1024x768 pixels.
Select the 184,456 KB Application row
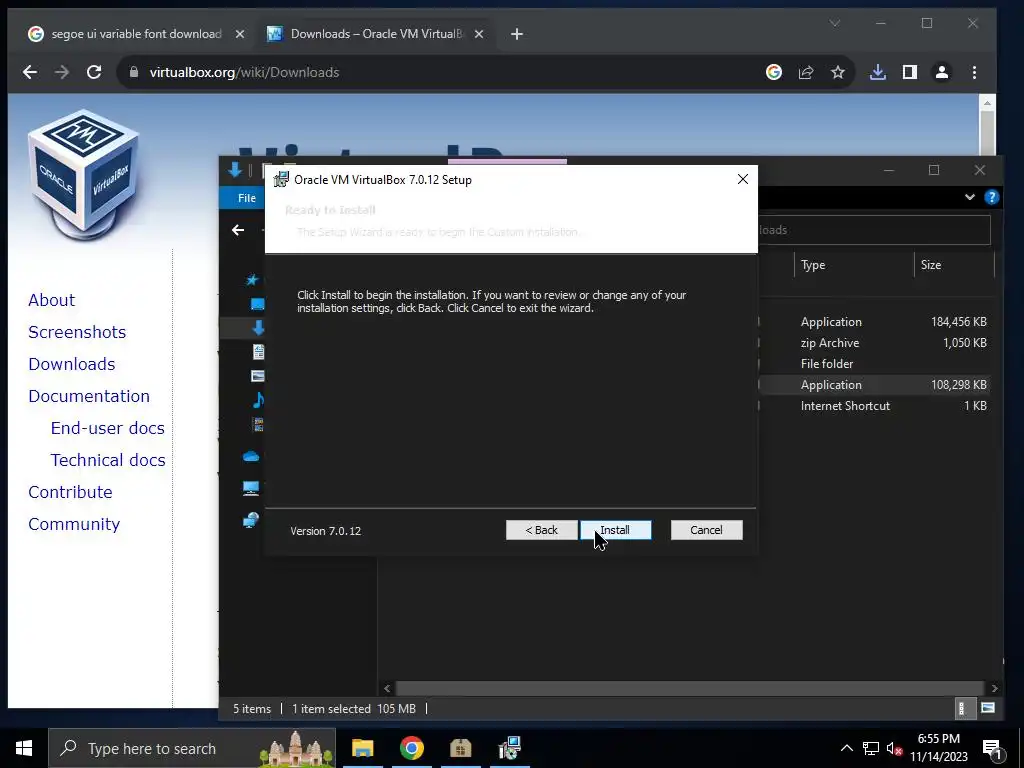click(875, 322)
